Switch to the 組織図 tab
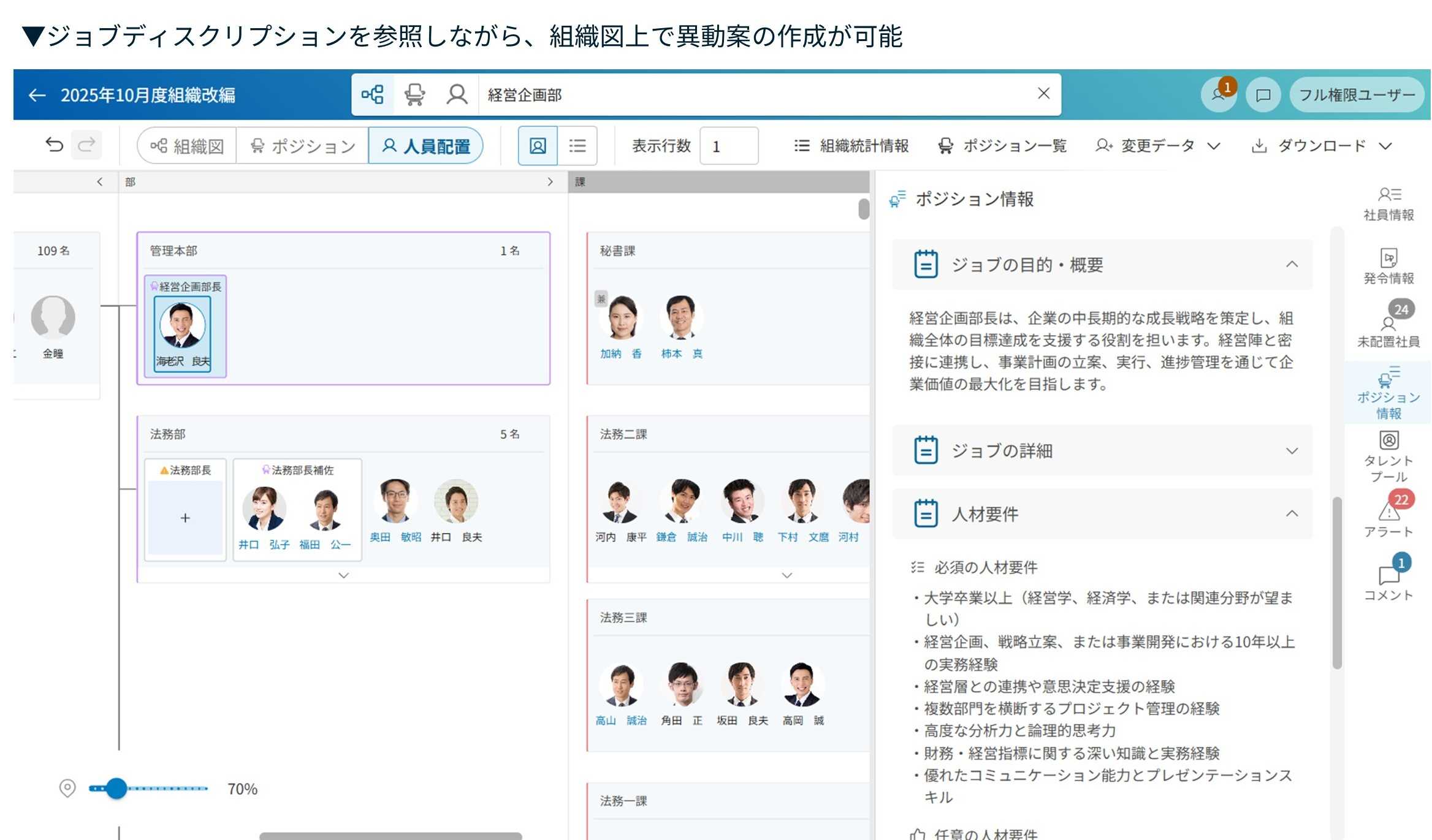Viewport: 1432px width, 840px height. tap(188, 146)
